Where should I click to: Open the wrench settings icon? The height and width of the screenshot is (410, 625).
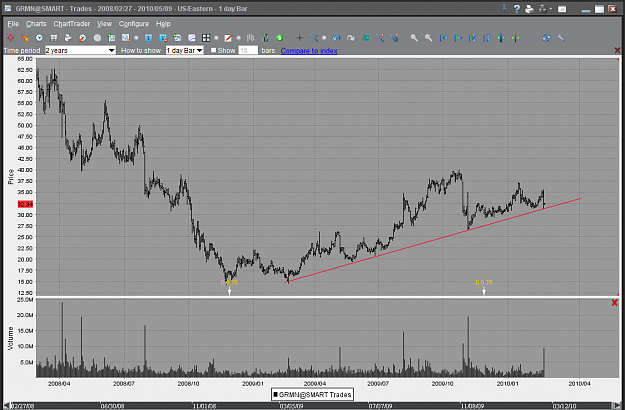click(561, 38)
